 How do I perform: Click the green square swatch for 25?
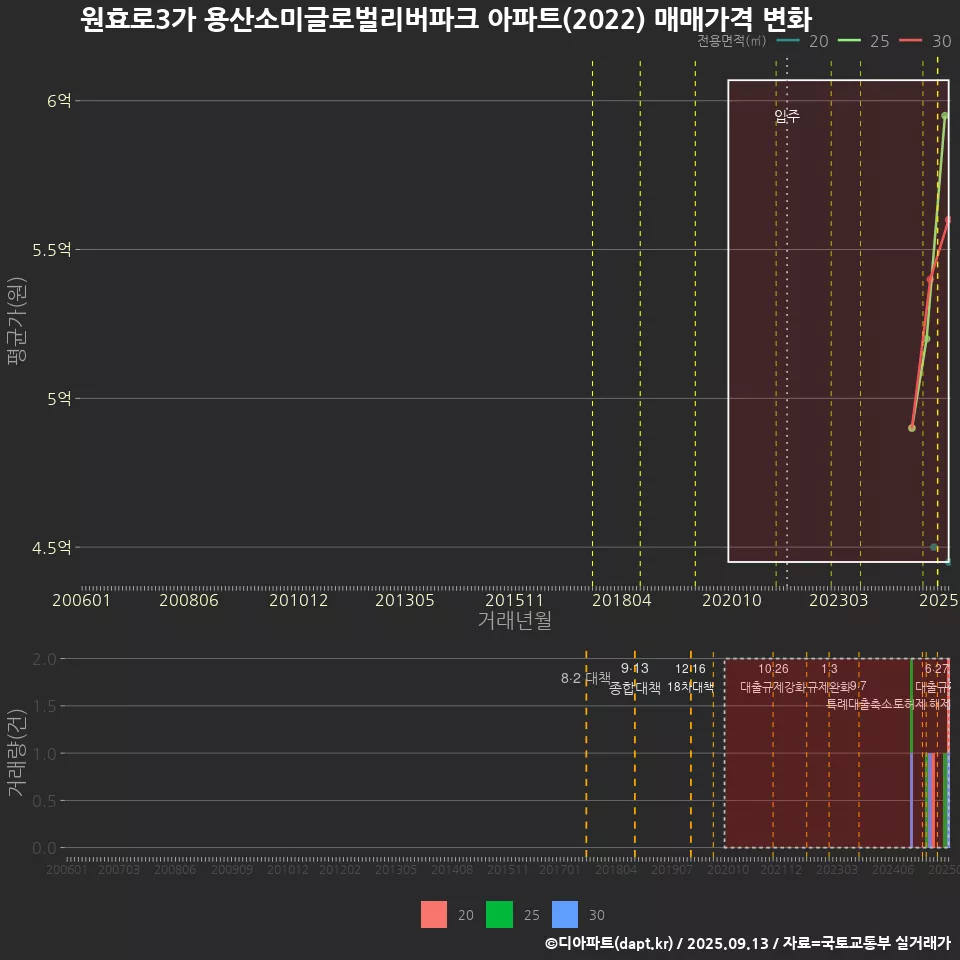click(499, 914)
